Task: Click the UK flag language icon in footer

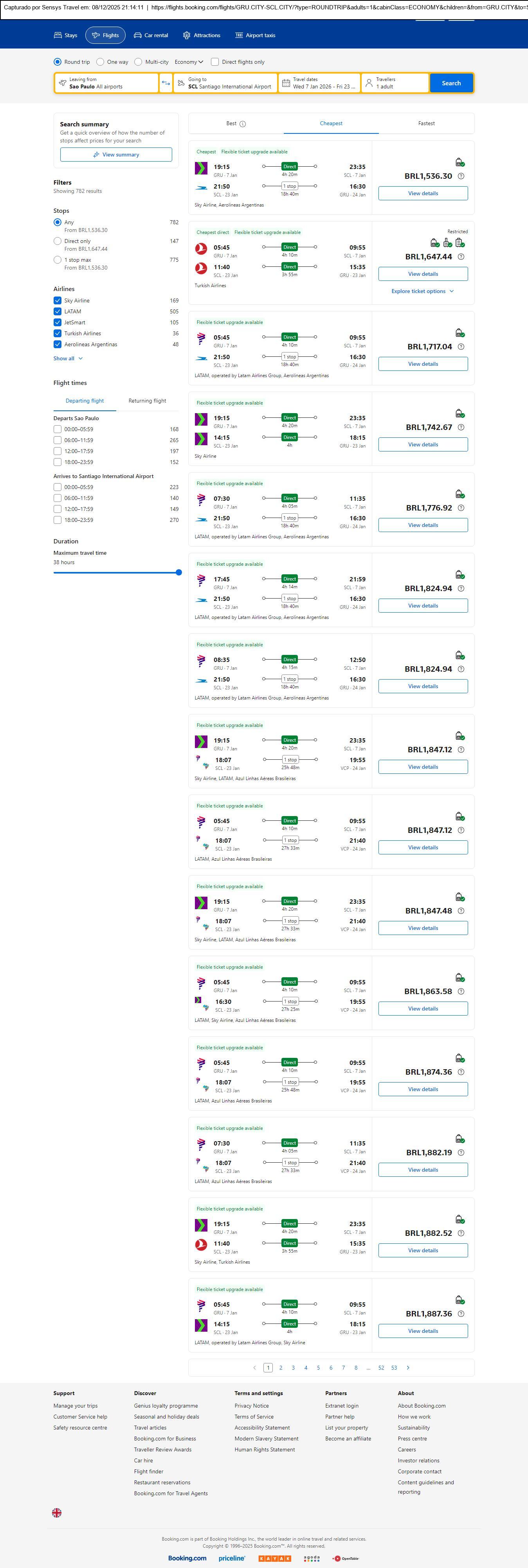Action: (x=57, y=1512)
